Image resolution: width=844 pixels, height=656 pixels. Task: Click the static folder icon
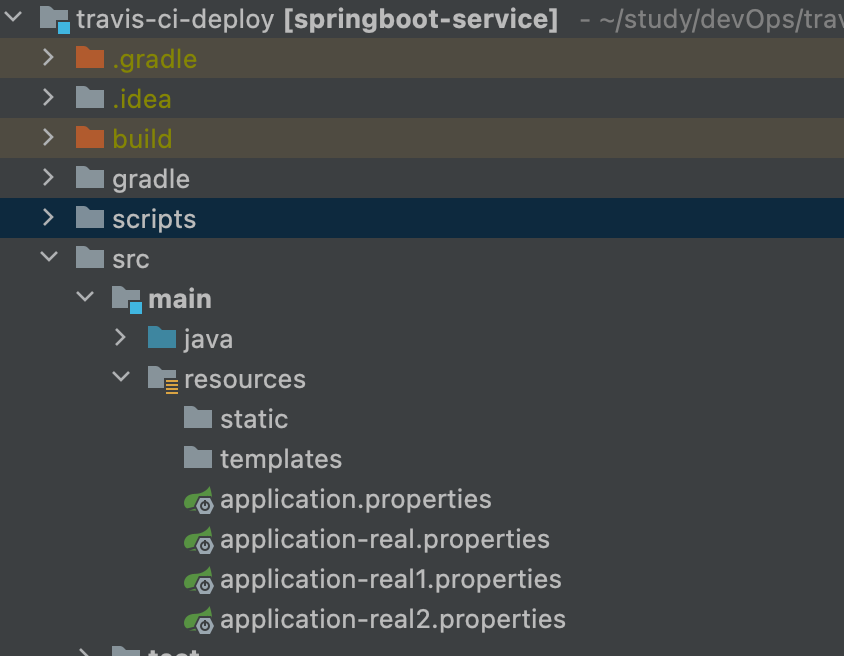coord(198,417)
